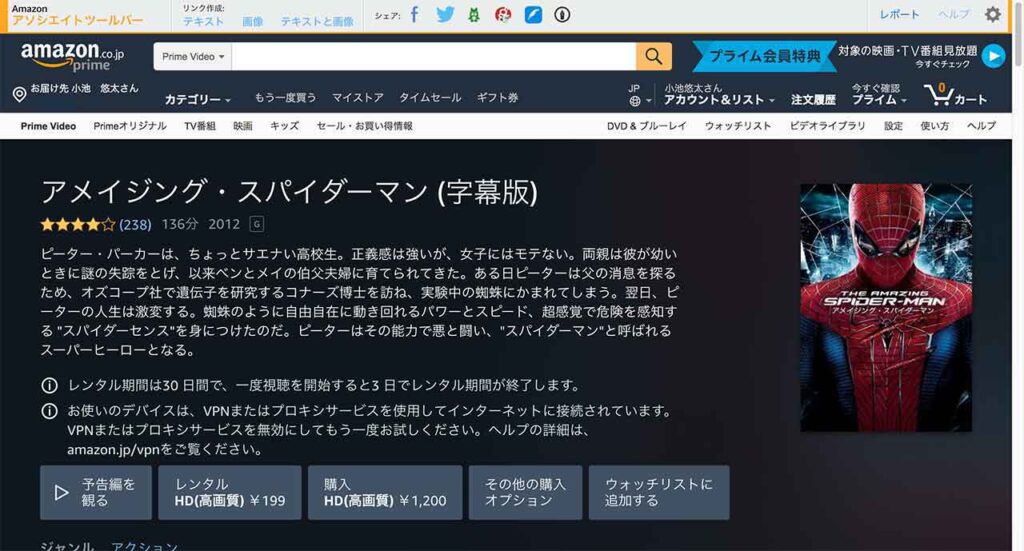Image resolution: width=1024 pixels, height=551 pixels.
Task: Open associate toolbar settings gear
Action: 992,15
